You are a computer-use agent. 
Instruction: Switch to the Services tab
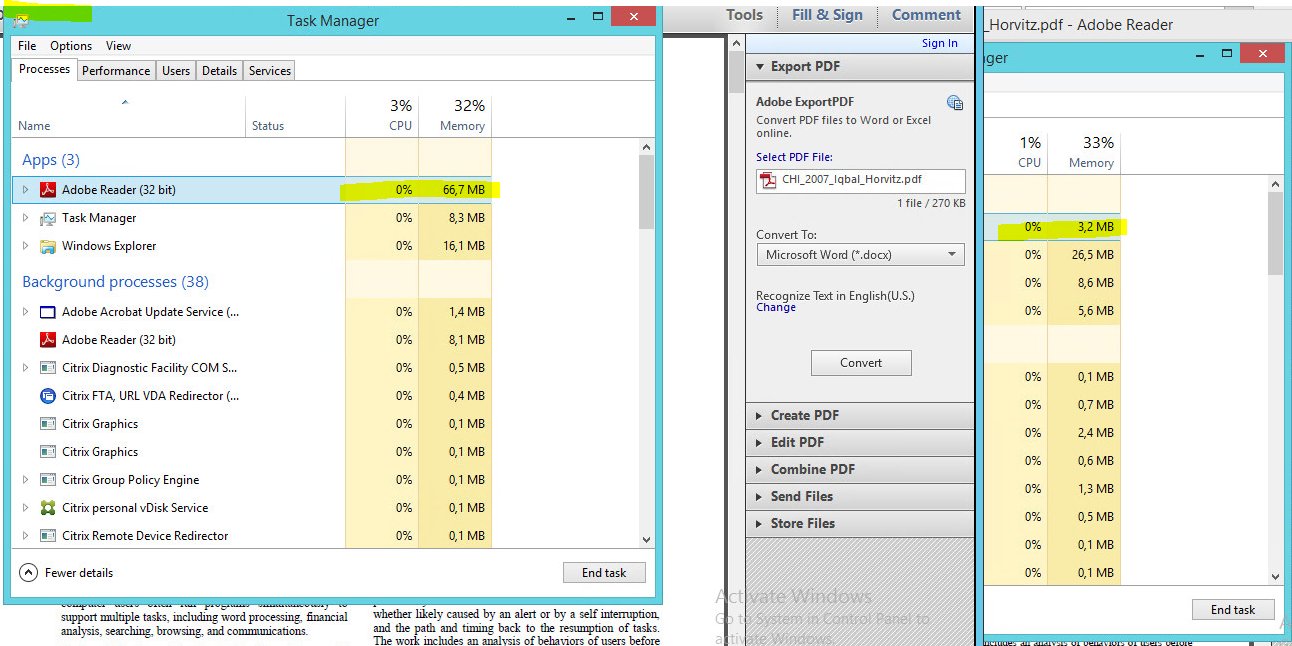point(270,71)
